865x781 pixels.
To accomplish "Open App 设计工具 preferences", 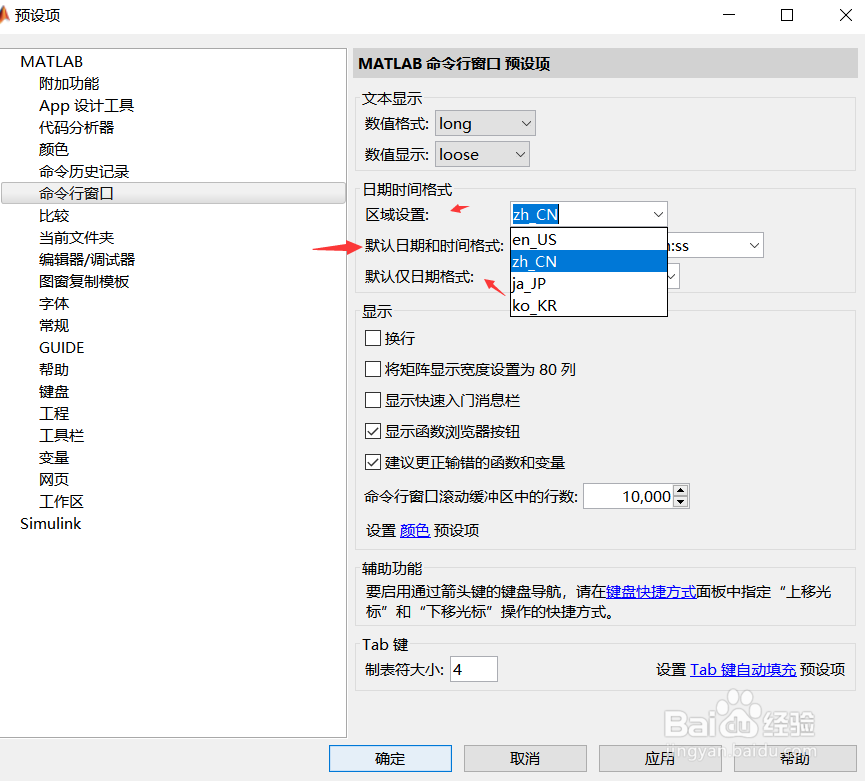I will [x=86, y=105].
